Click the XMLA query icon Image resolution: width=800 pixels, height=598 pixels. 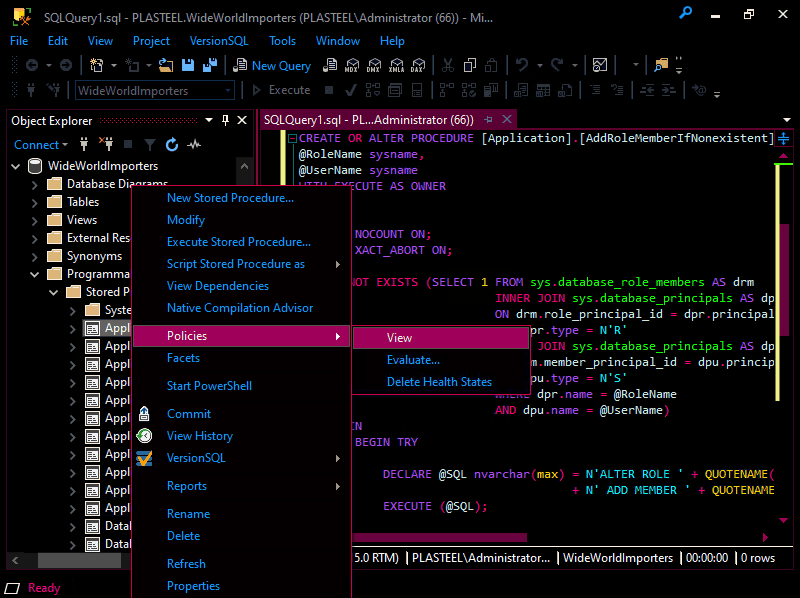click(x=396, y=65)
